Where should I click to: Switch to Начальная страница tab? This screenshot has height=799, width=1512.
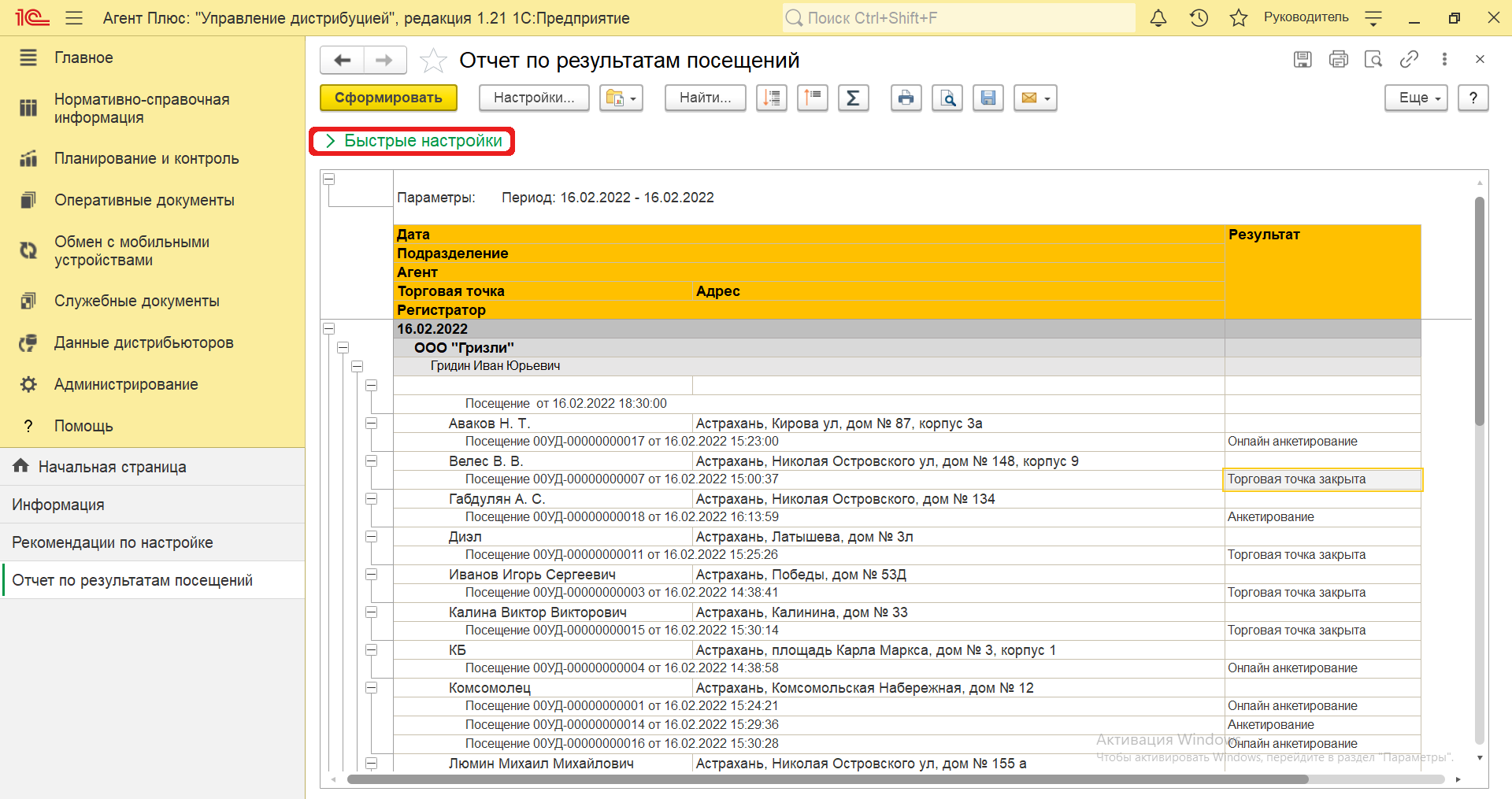point(112,467)
